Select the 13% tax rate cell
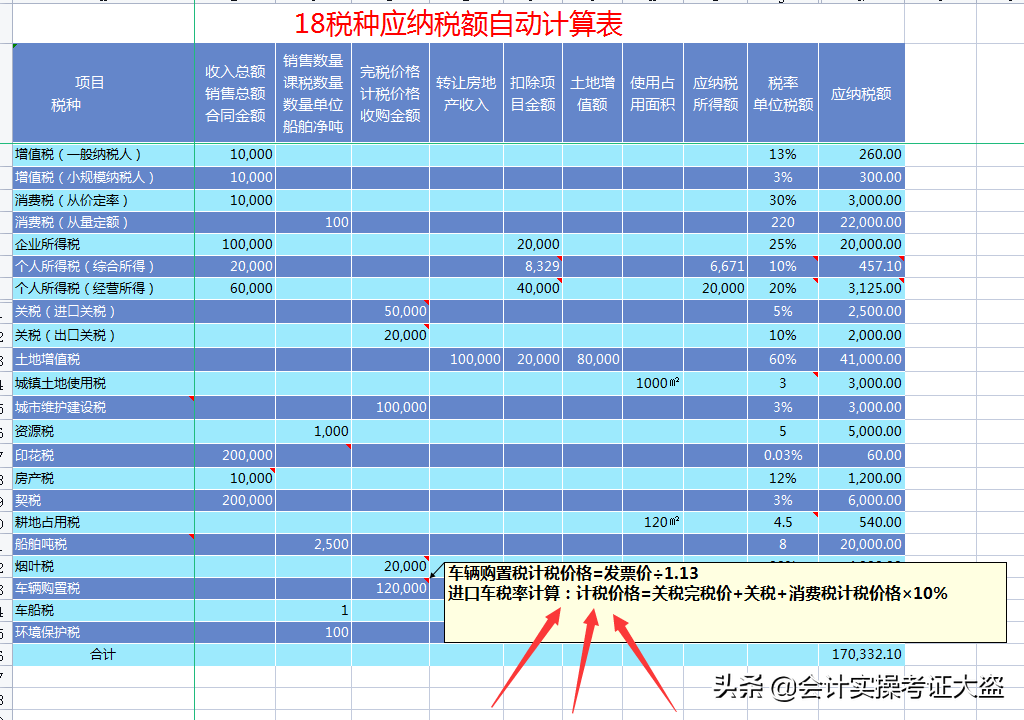The height and width of the screenshot is (720, 1024). [783, 155]
